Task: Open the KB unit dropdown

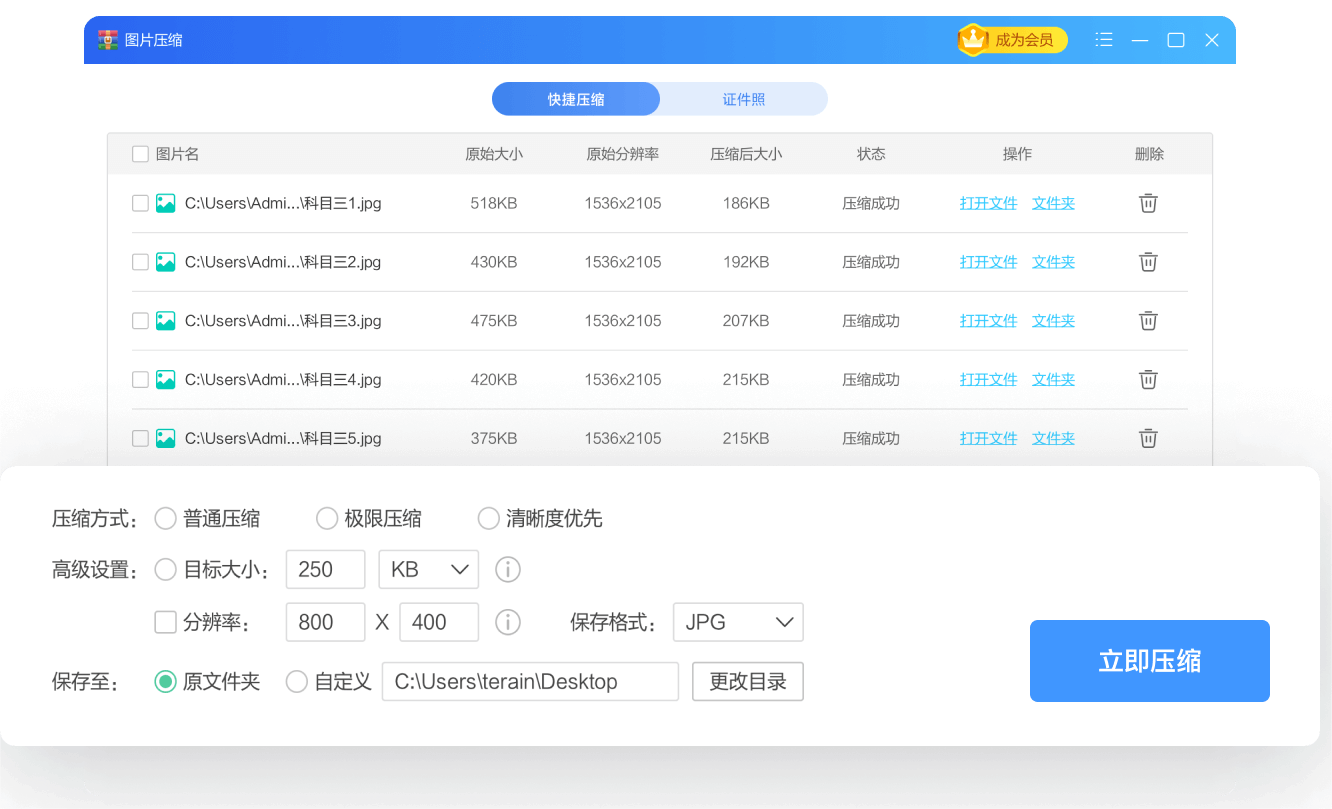Action: pos(429,570)
